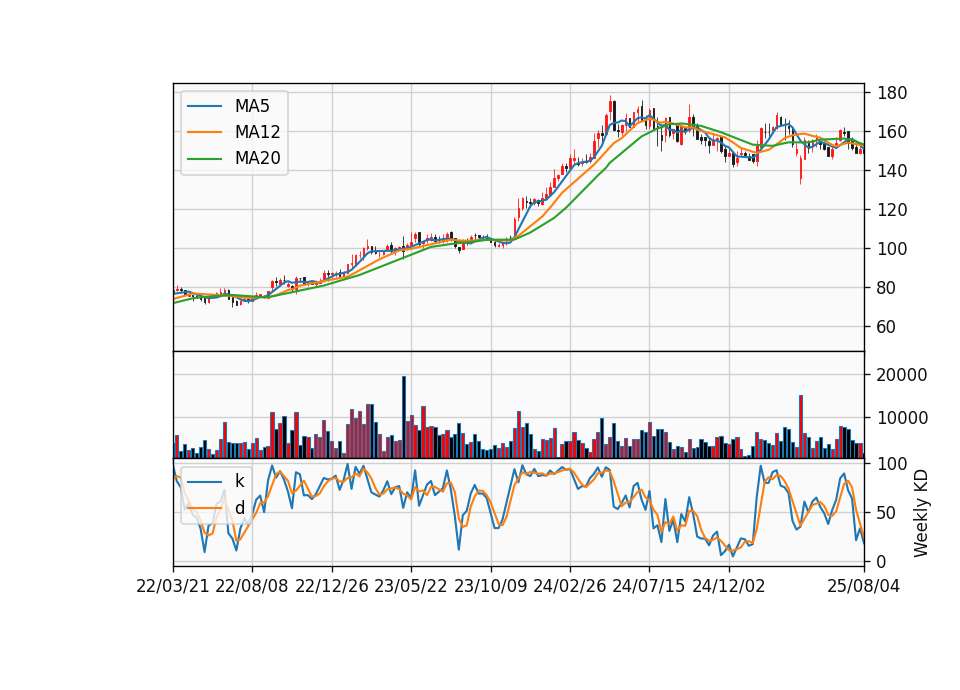The height and width of the screenshot is (690, 960).
Task: Click the 10000 volume axis label
Action: tap(902, 418)
